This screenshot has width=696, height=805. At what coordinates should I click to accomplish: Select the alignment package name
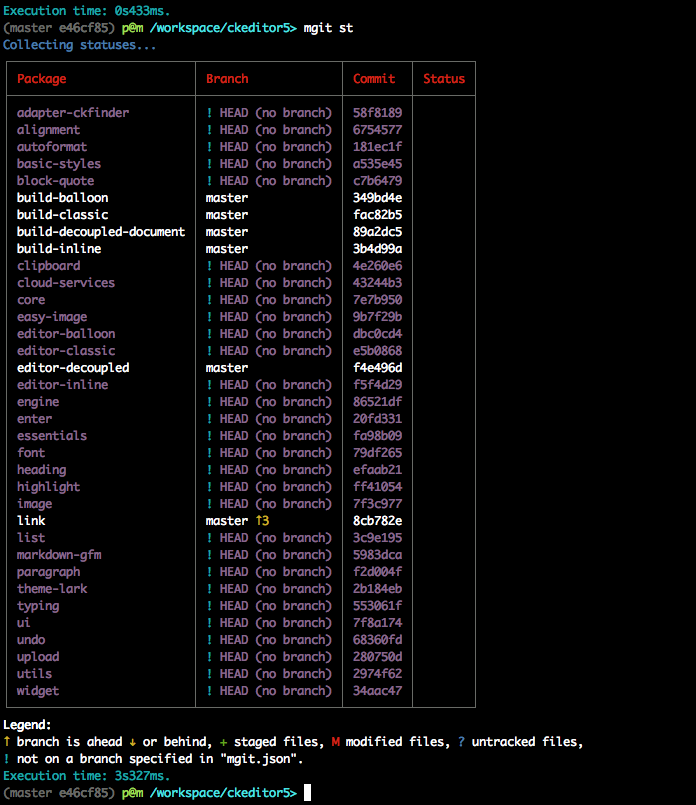click(48, 130)
